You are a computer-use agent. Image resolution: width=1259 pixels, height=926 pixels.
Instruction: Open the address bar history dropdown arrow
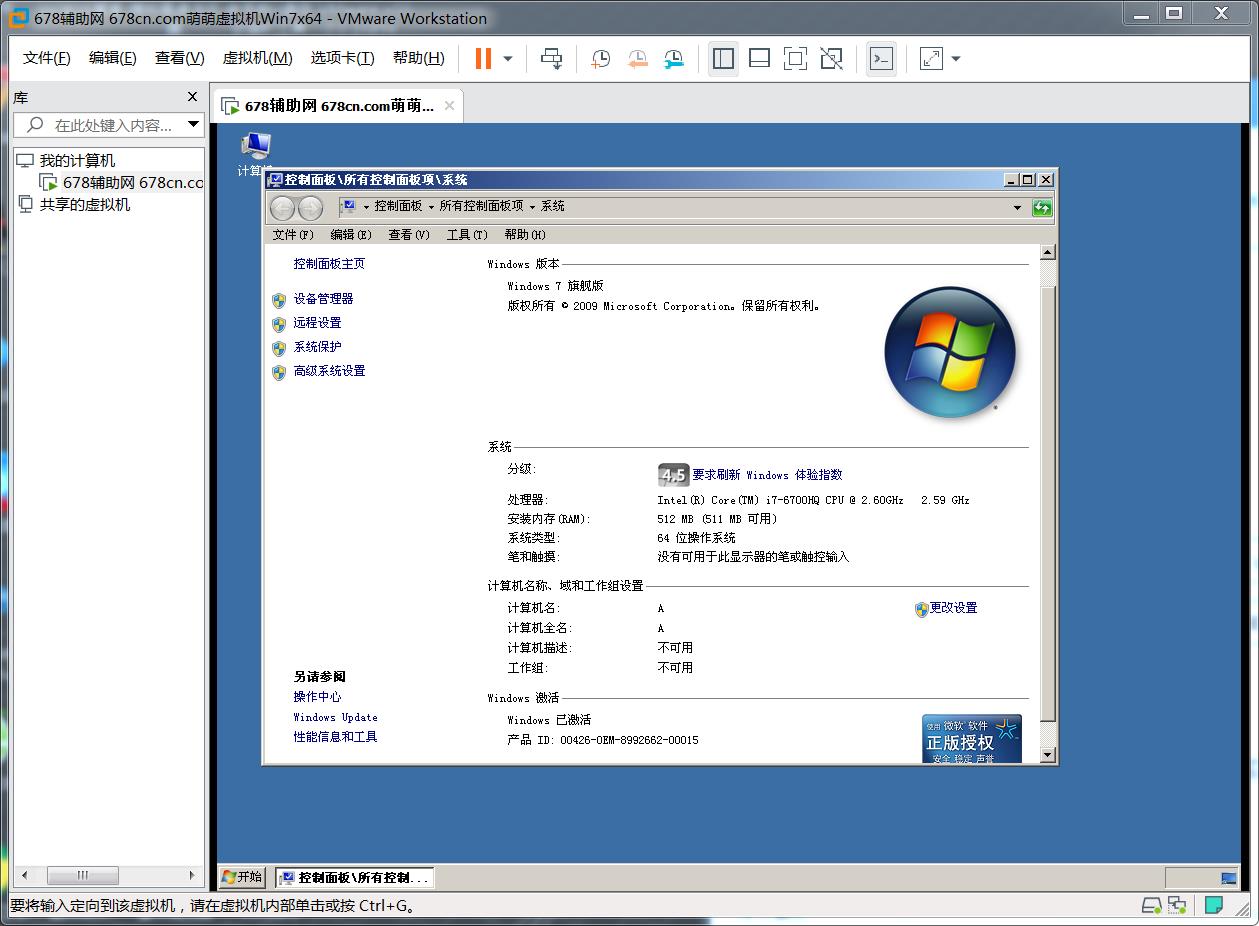pyautogui.click(x=1017, y=207)
